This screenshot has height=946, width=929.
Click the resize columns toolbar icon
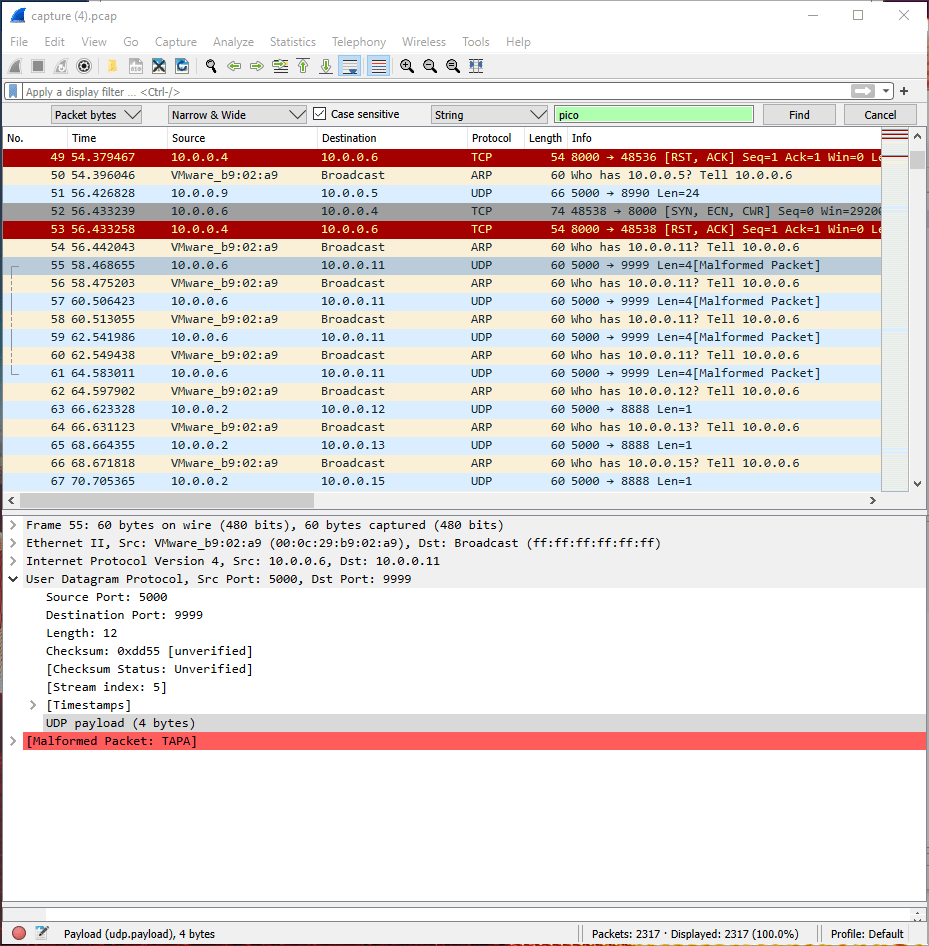coord(476,66)
